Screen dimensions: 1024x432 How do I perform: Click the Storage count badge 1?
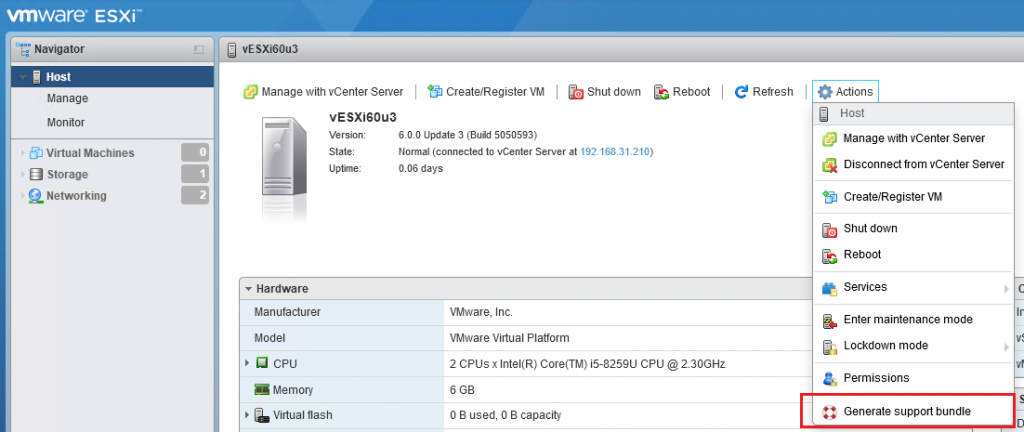(x=195, y=174)
